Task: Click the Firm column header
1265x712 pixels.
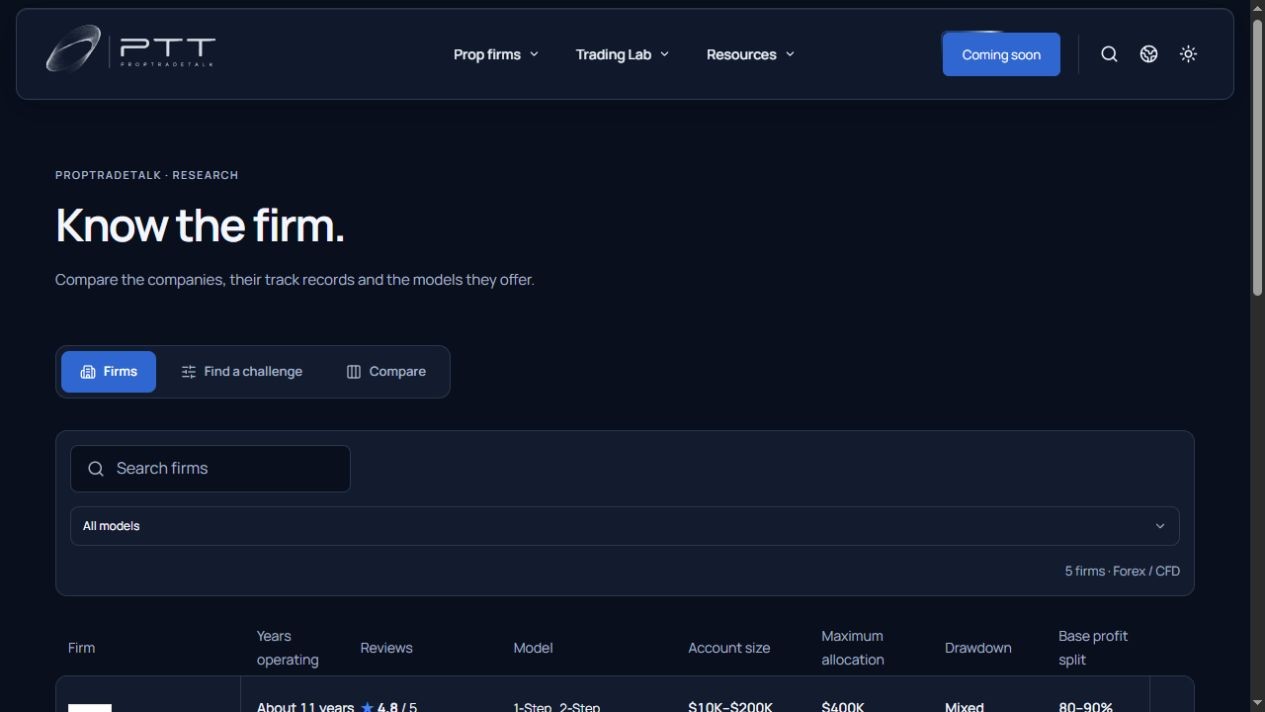Action: pyautogui.click(x=82, y=648)
